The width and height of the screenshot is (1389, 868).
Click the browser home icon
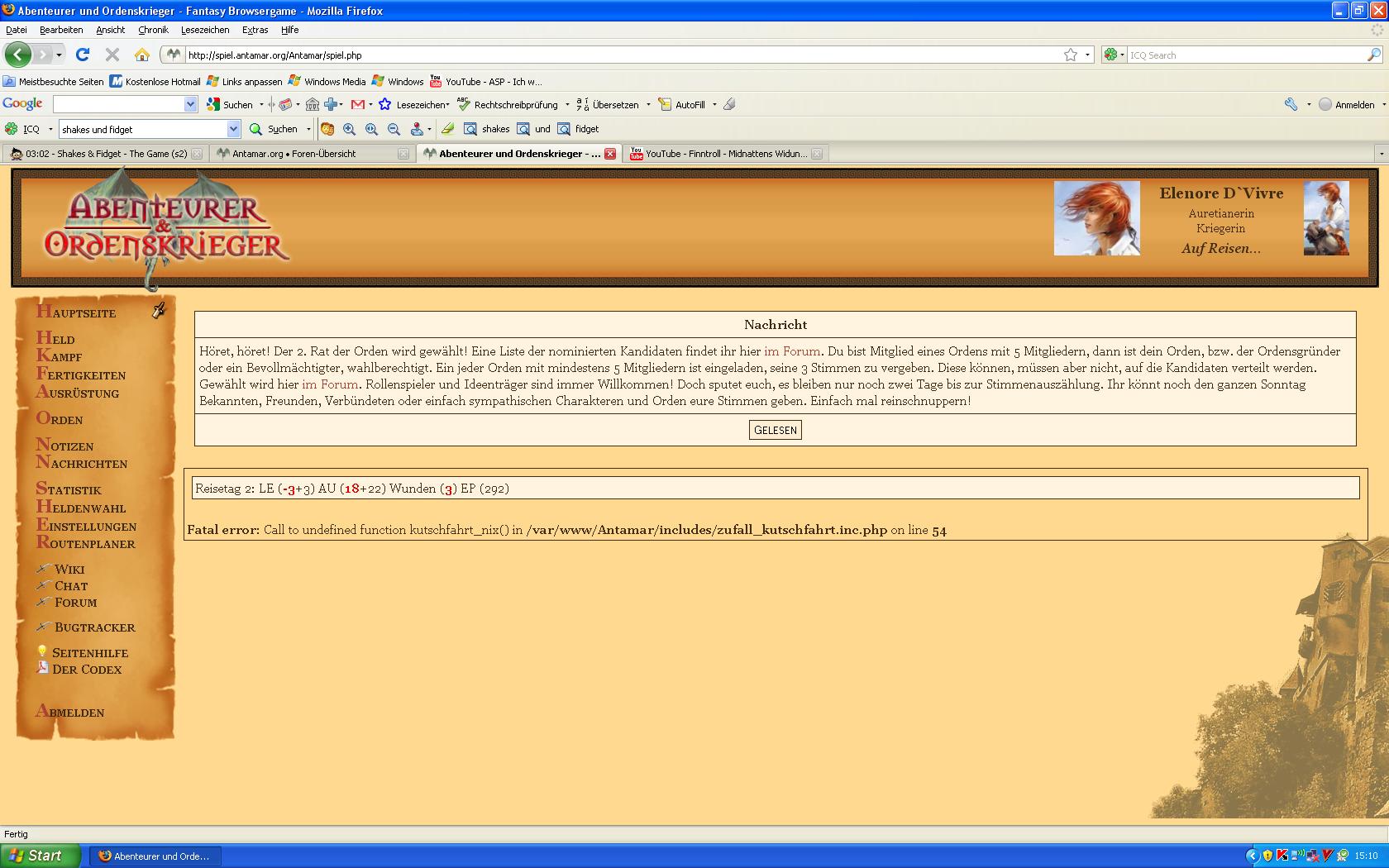(142, 55)
